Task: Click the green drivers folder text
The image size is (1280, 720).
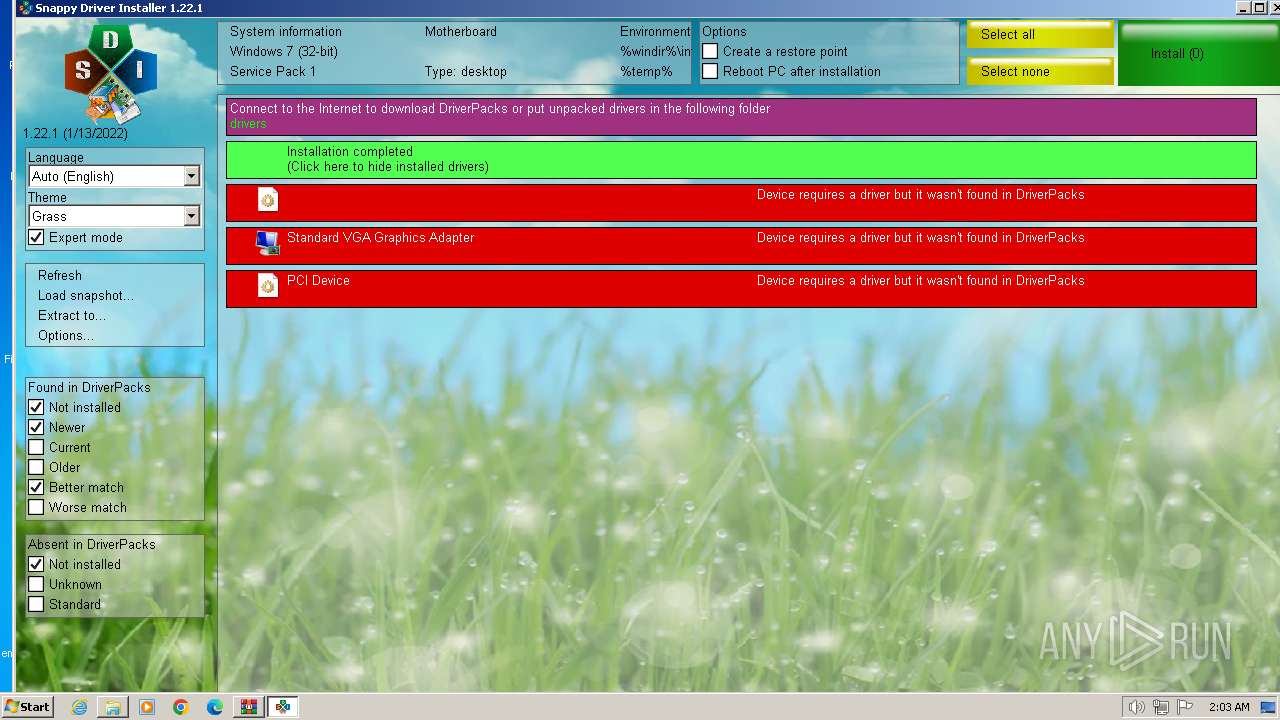Action: coord(248,123)
